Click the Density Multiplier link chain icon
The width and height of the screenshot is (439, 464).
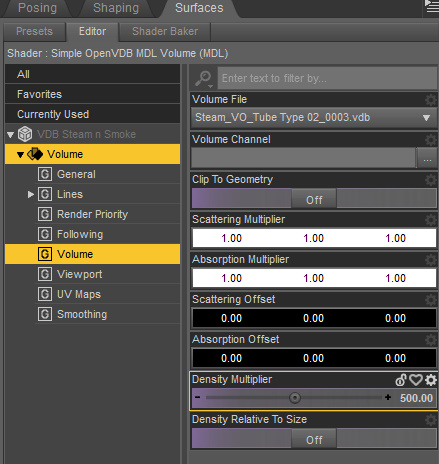(401, 380)
